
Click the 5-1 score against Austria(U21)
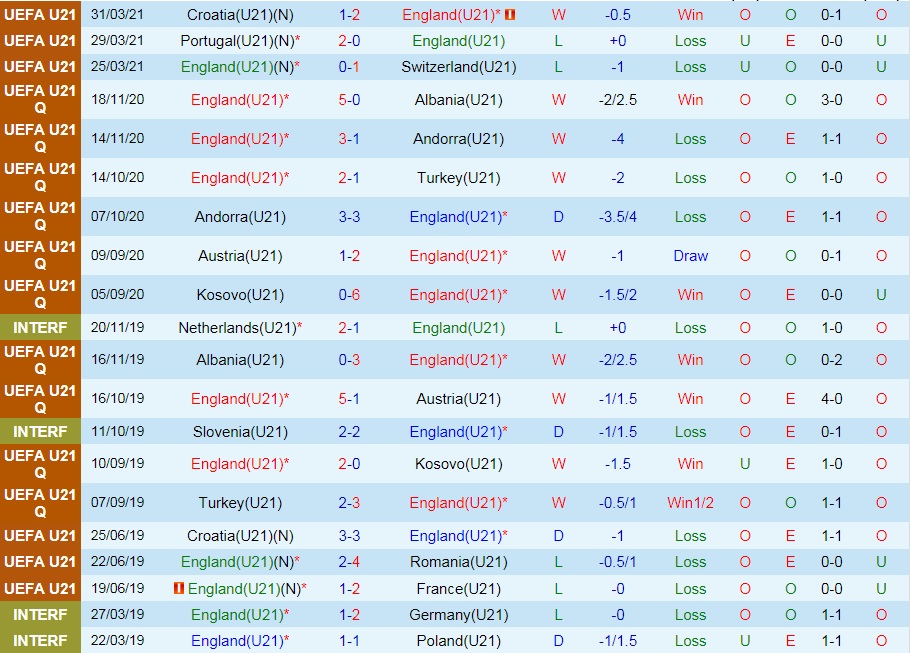(x=349, y=399)
